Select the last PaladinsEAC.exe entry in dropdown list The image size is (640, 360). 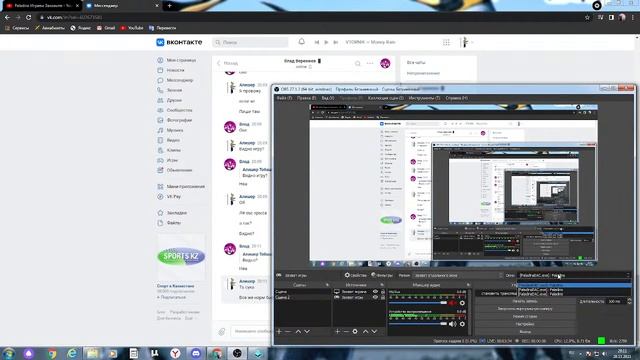[x=575, y=294]
